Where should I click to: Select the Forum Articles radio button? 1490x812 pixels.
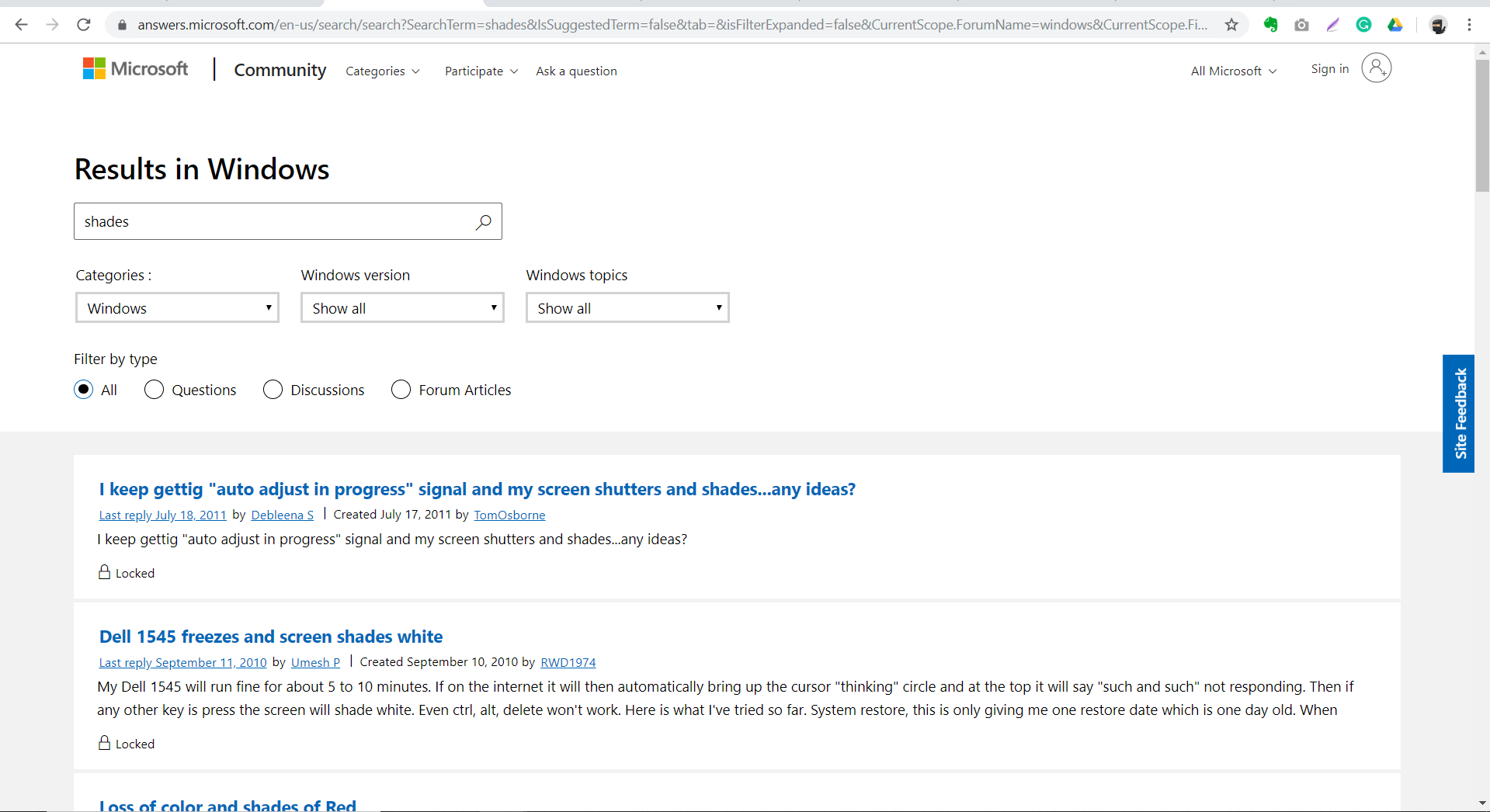pos(401,390)
